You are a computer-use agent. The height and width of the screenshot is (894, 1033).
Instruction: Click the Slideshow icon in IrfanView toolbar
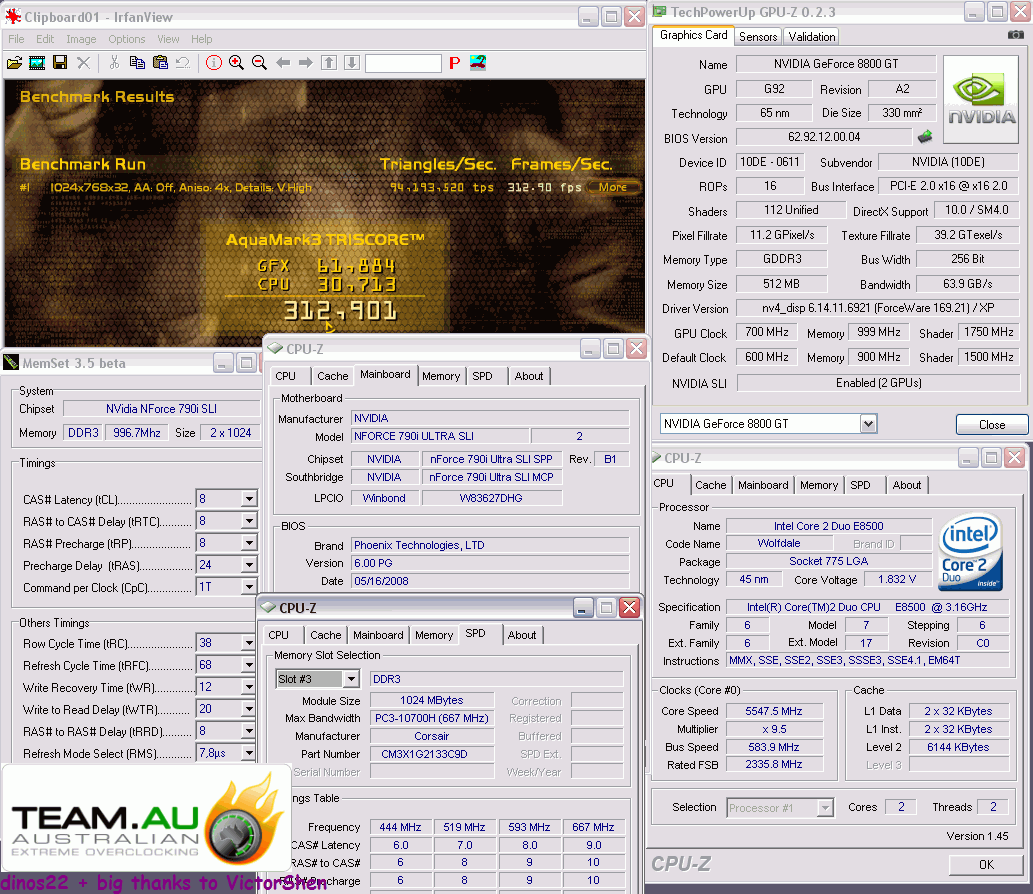[x=37, y=63]
